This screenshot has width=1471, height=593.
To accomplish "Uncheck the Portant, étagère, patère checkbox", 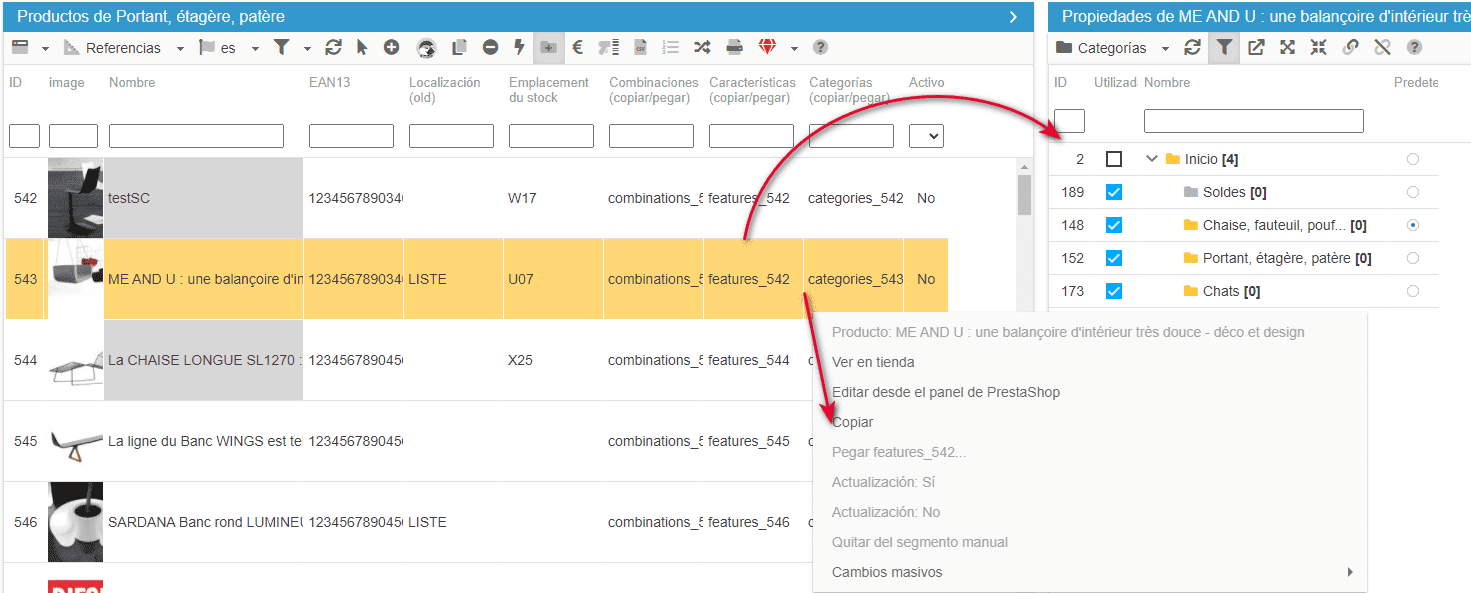I will [1114, 258].
